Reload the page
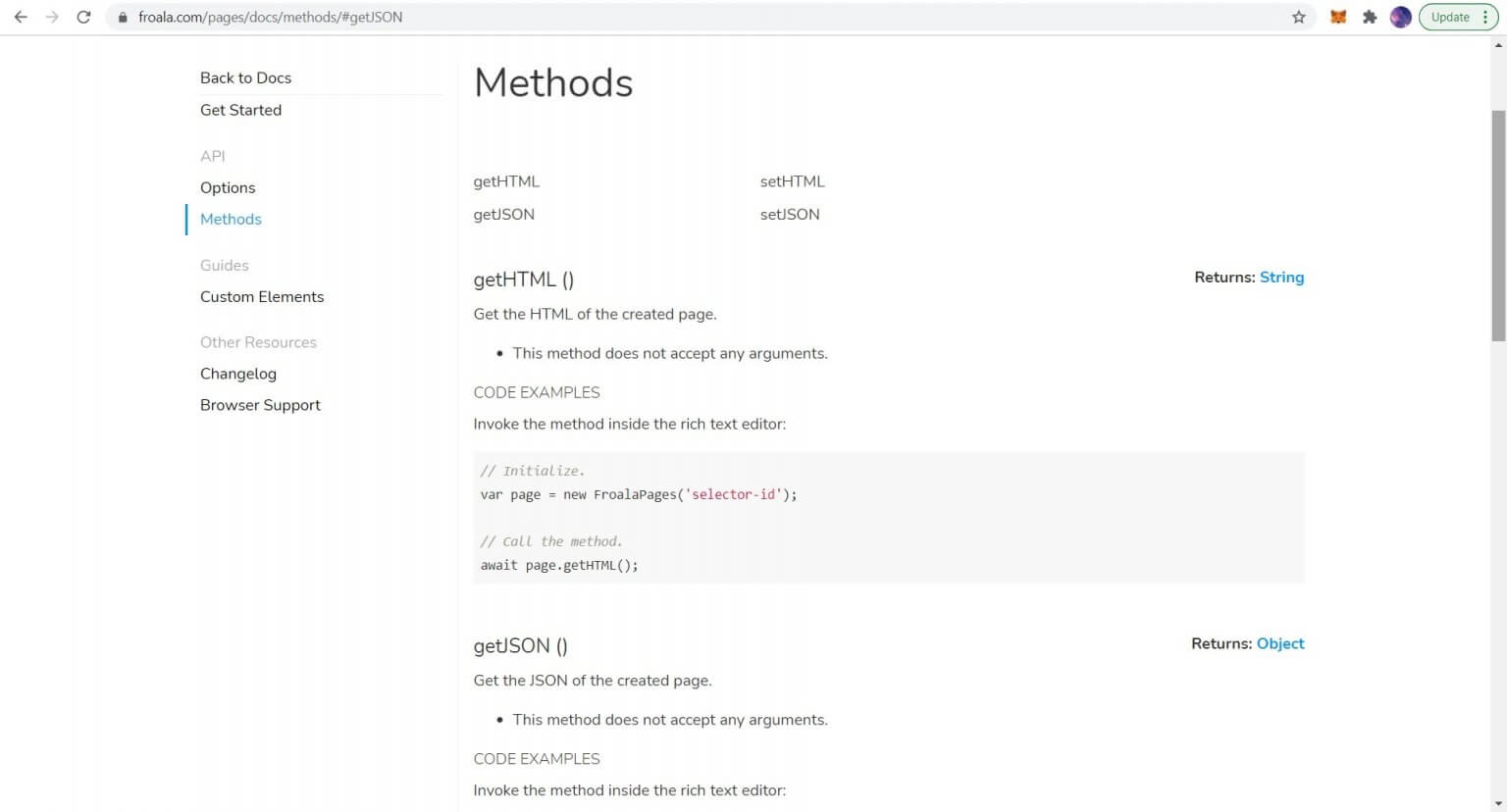Image resolution: width=1507 pixels, height=812 pixels. (83, 17)
